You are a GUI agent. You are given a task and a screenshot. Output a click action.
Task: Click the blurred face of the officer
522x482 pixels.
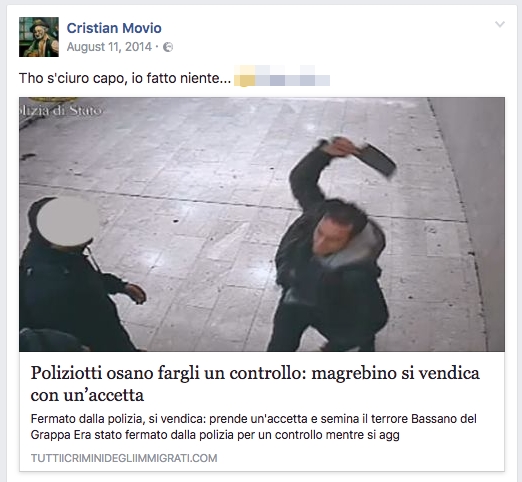click(x=68, y=221)
